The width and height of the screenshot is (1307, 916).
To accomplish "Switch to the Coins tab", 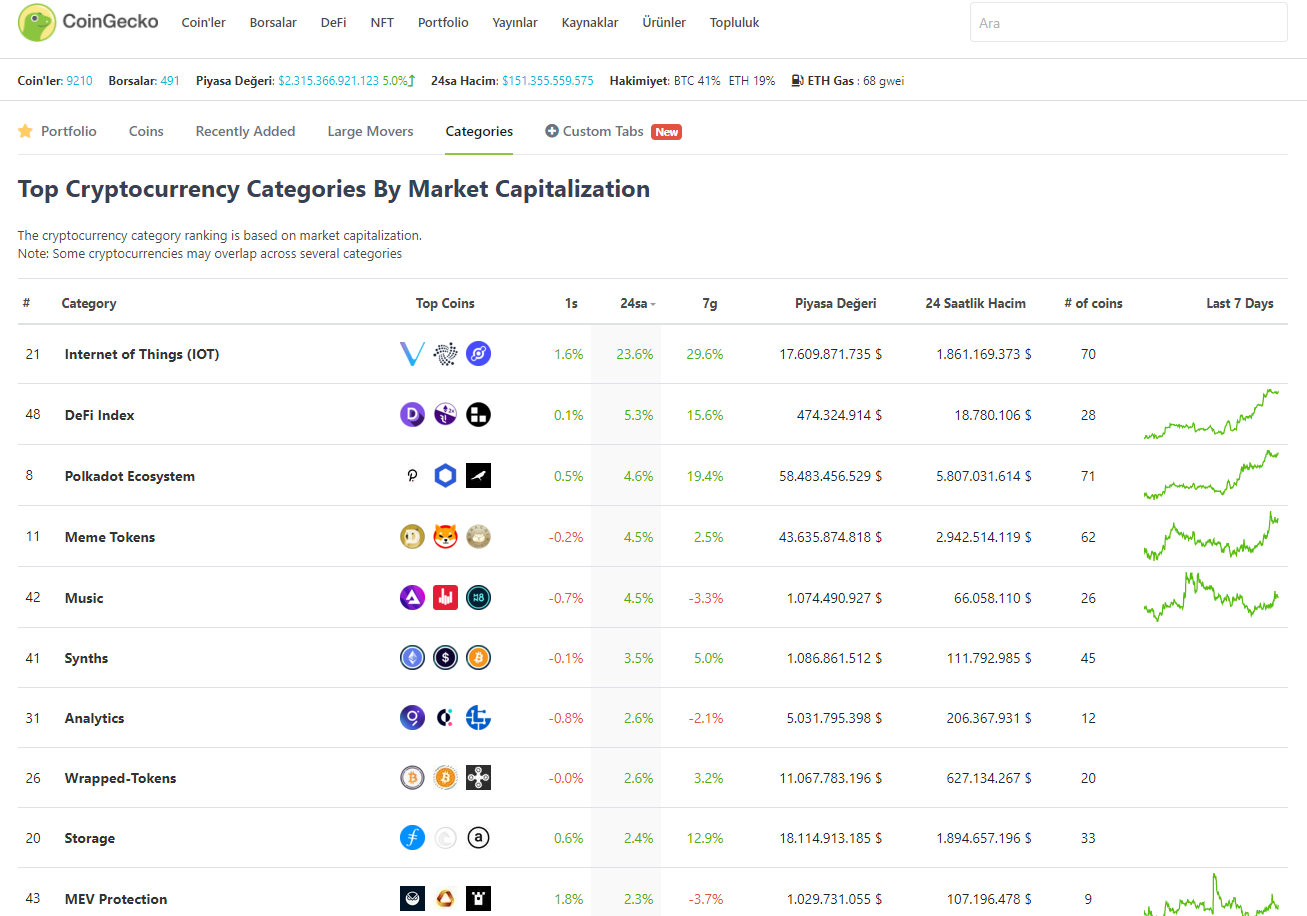I will coord(146,131).
